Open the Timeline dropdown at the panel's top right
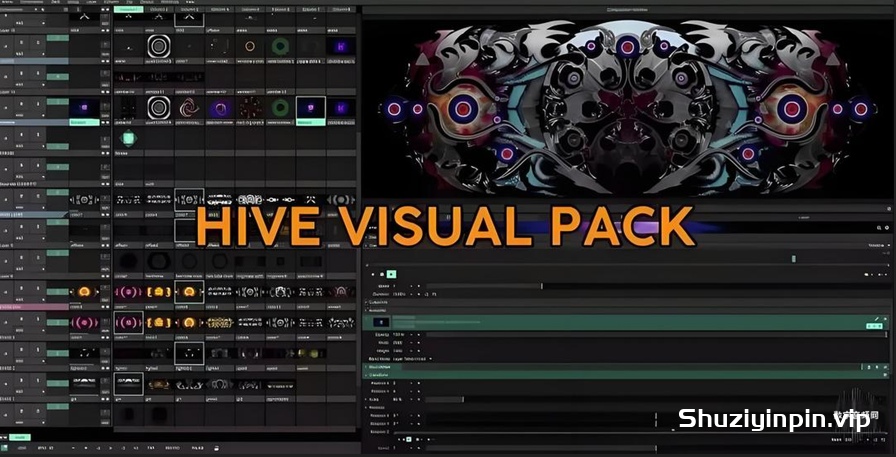 coord(879,245)
